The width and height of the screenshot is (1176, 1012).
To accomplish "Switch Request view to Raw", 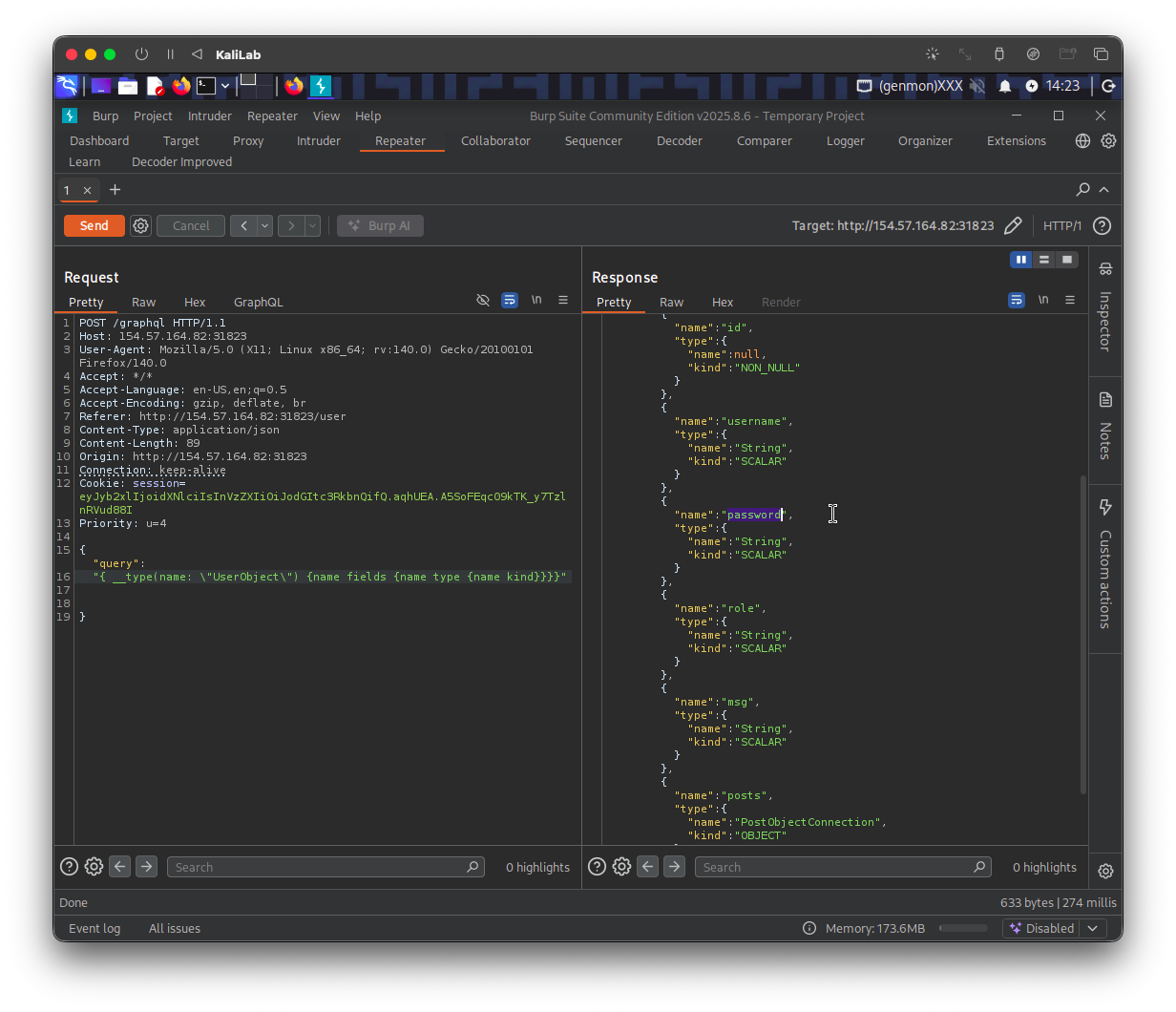I will pos(143,303).
